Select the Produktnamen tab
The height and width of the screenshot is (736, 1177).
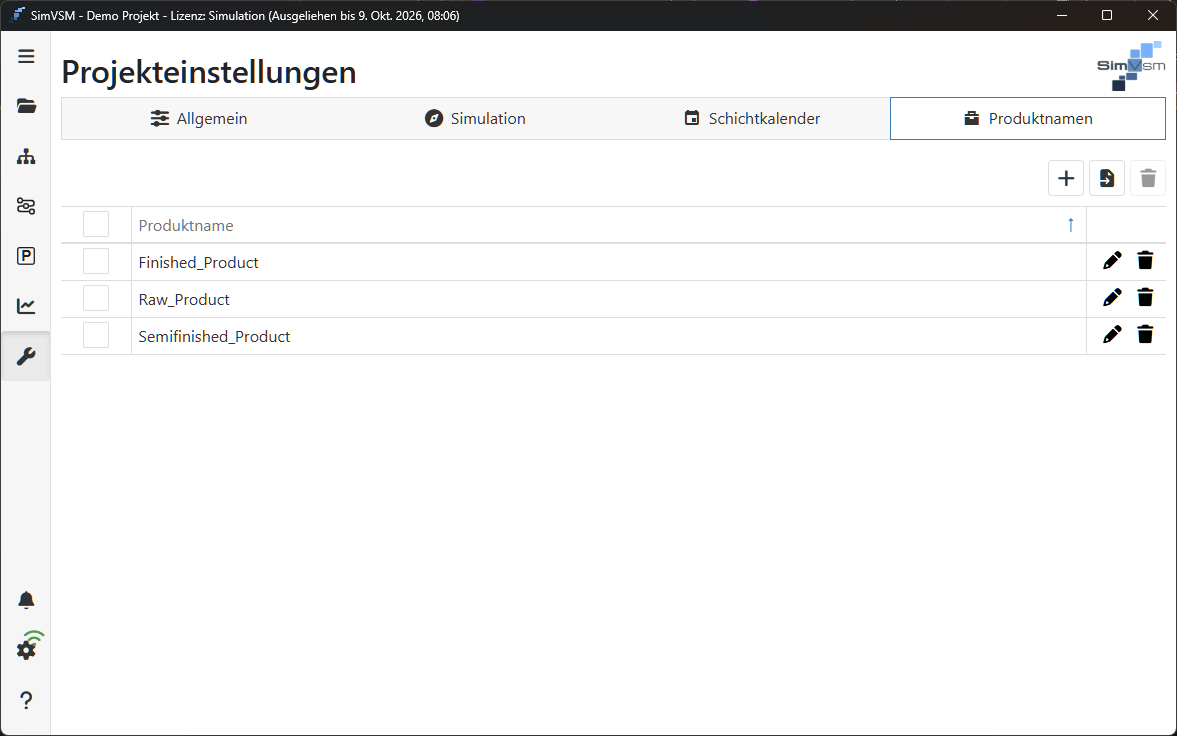[1028, 119]
